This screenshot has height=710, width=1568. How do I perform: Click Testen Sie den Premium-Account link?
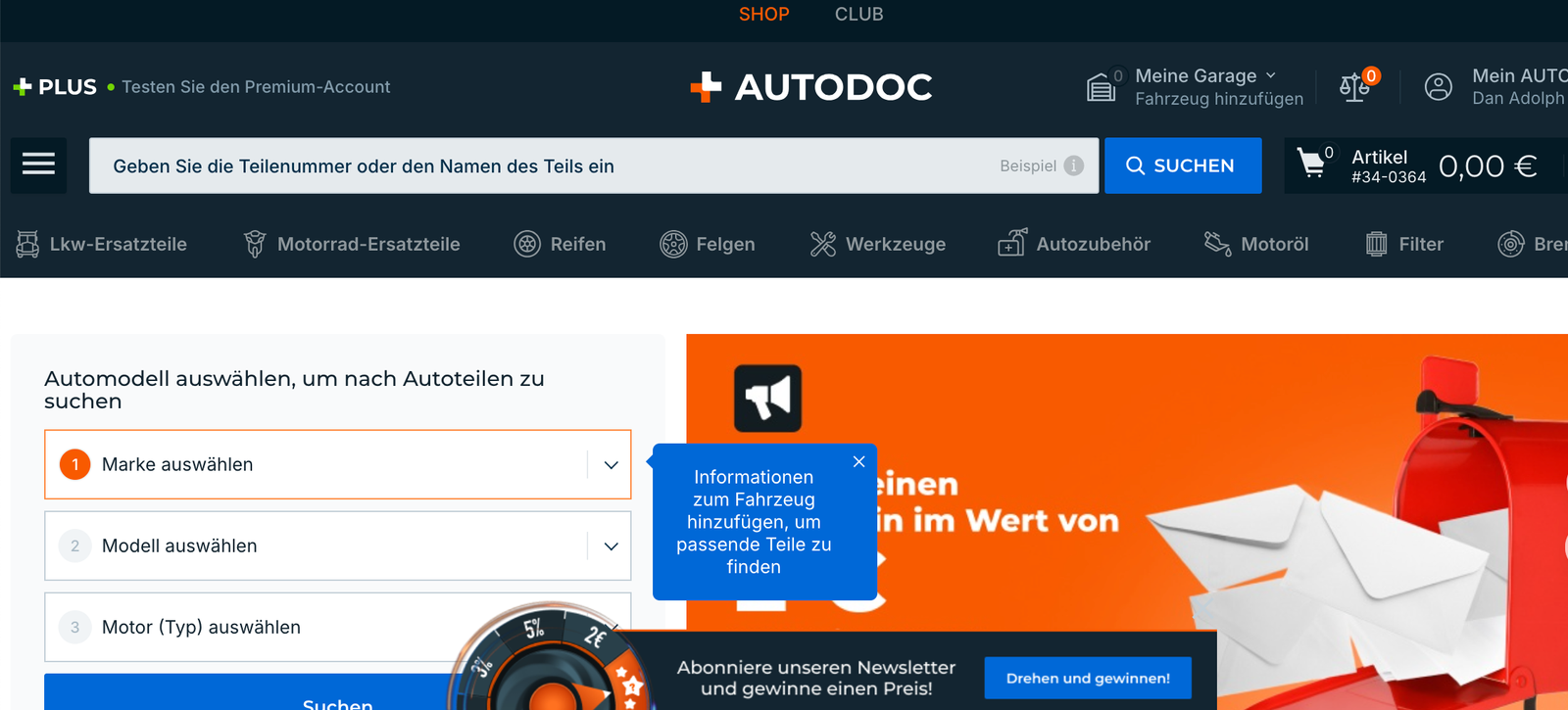(x=256, y=87)
